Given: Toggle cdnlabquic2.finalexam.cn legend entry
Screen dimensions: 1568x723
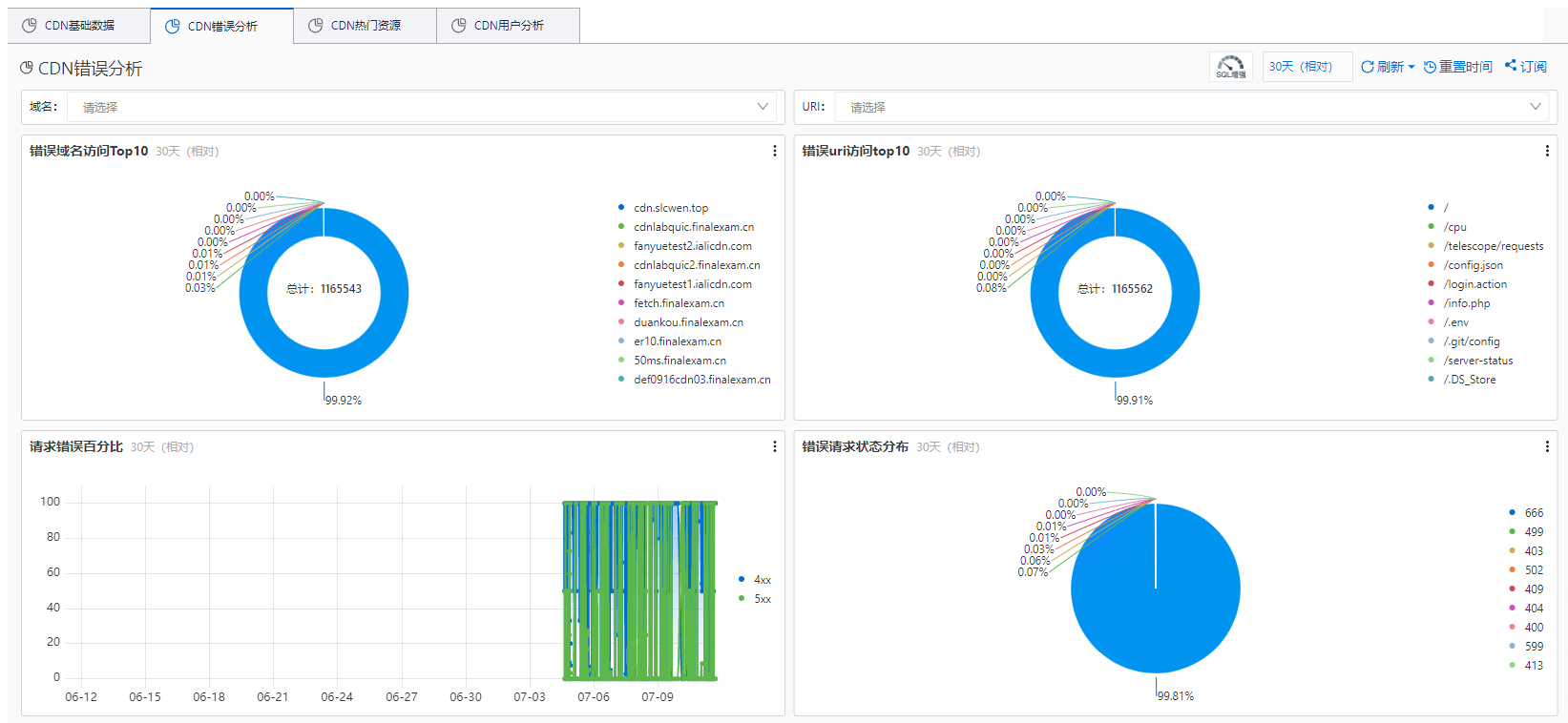Looking at the screenshot, I should (x=689, y=265).
